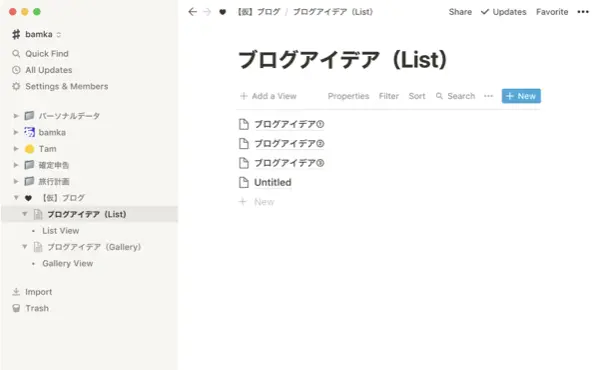Click the blue New button
Screen dimensions: 600x370
521,96
